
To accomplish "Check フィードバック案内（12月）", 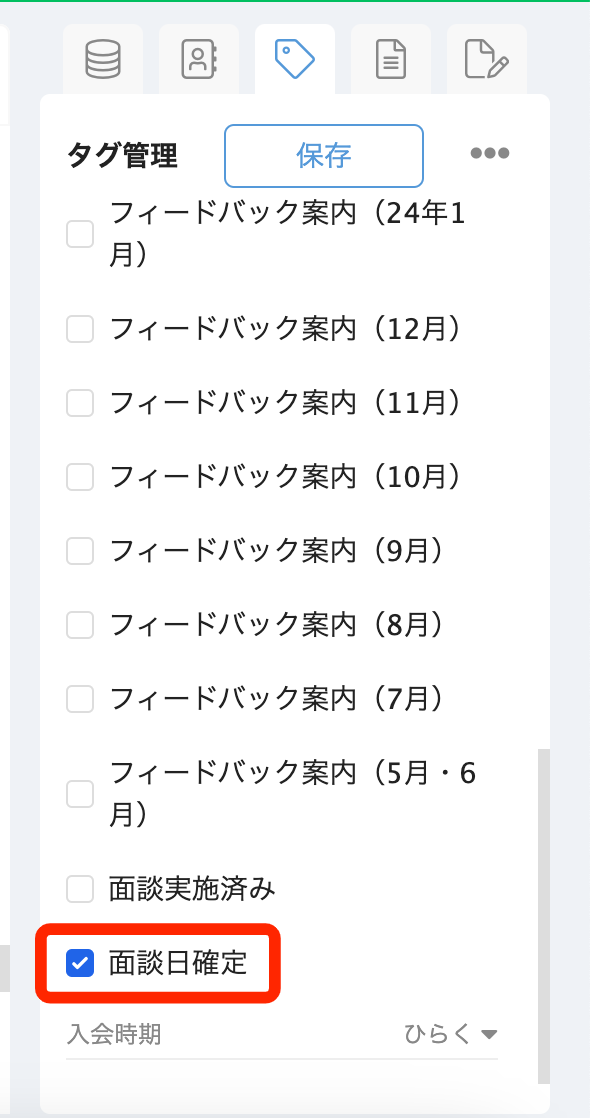I will (79, 328).
